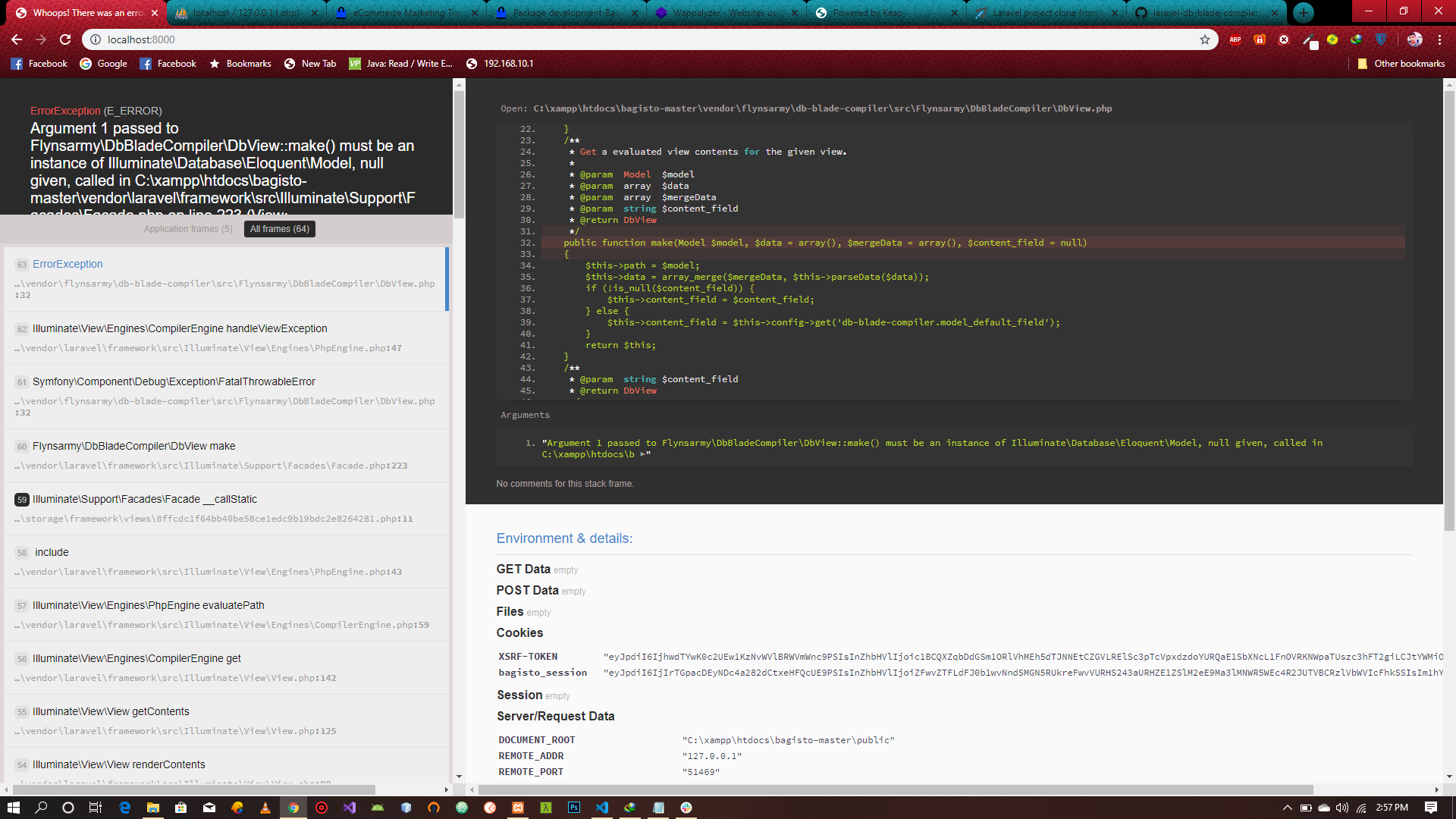The image size is (1456, 819).
Task: Switch to the Laravel project clone tab
Action: 1046,13
